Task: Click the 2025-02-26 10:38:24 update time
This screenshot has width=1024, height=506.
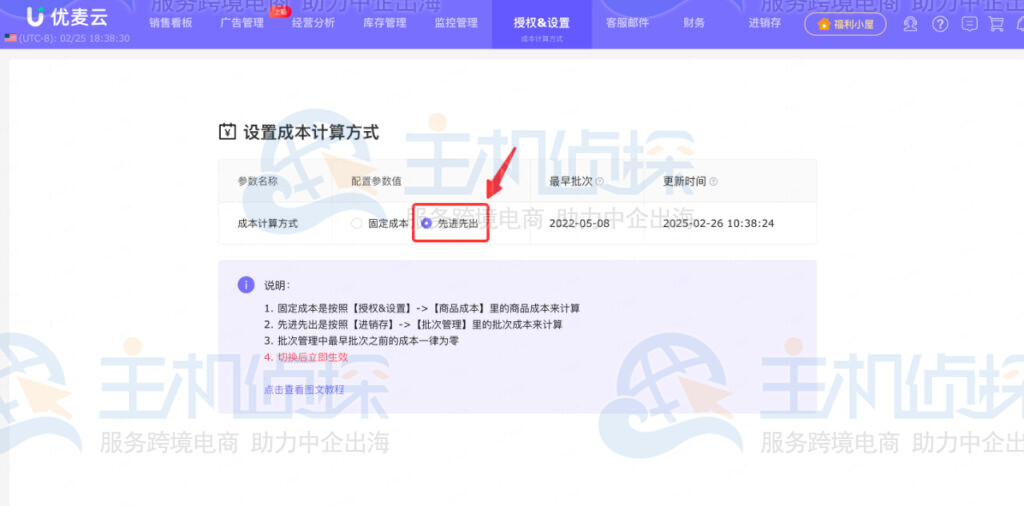Action: coord(718,223)
